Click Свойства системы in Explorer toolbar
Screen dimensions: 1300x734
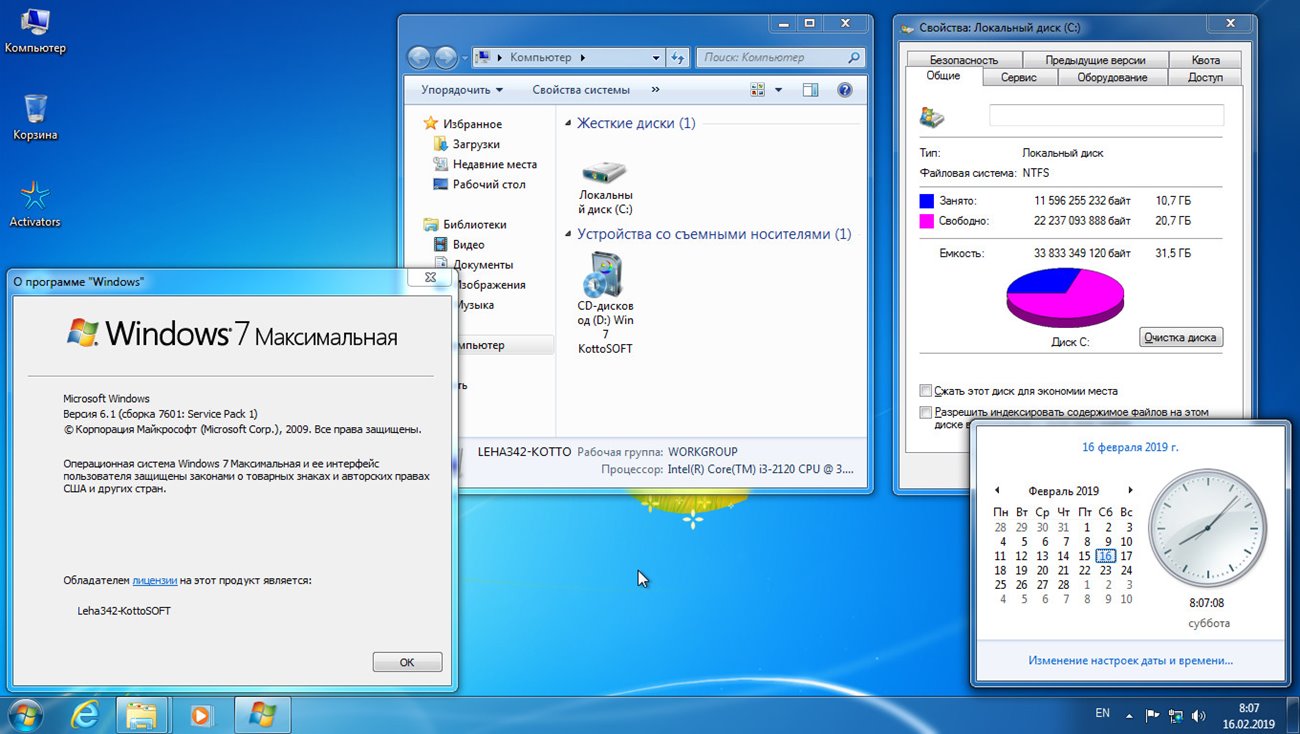(581, 89)
